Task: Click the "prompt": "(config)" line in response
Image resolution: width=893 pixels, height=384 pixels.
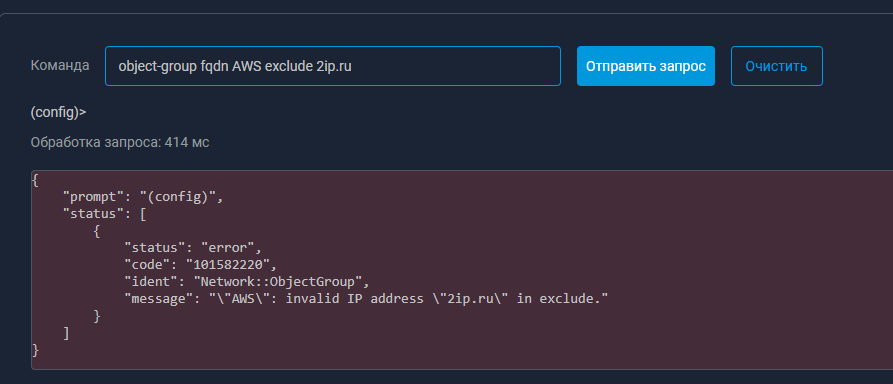Action: pyautogui.click(x=143, y=198)
